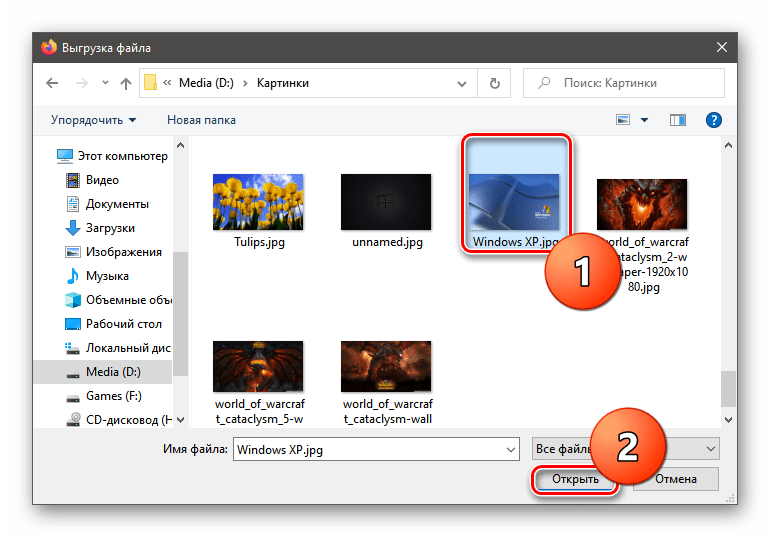This screenshot has width=770, height=537.
Task: Select the Tulips.jpg thumbnail
Action: 258,202
